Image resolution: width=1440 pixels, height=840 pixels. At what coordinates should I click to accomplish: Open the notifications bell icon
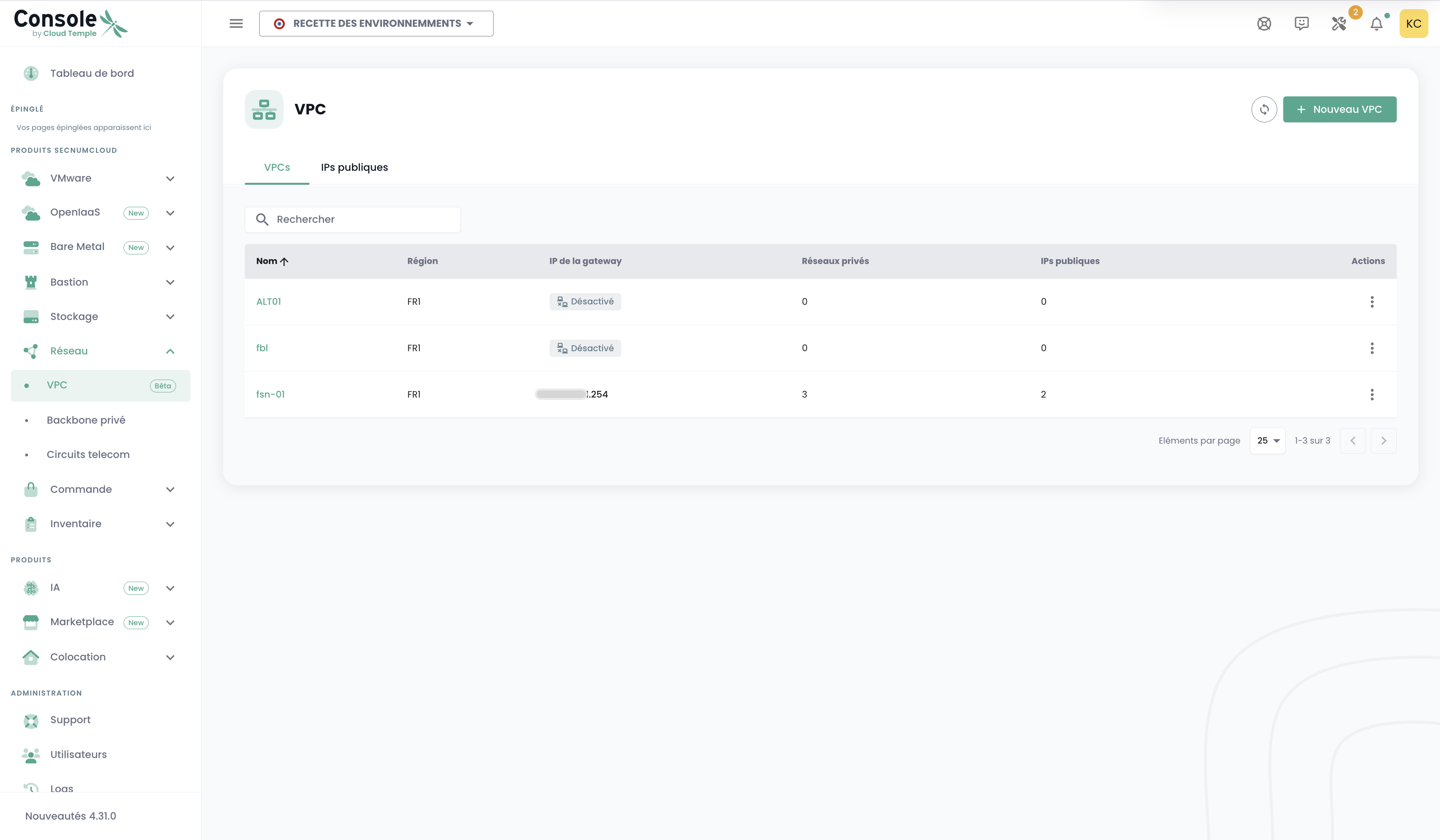coord(1376,24)
